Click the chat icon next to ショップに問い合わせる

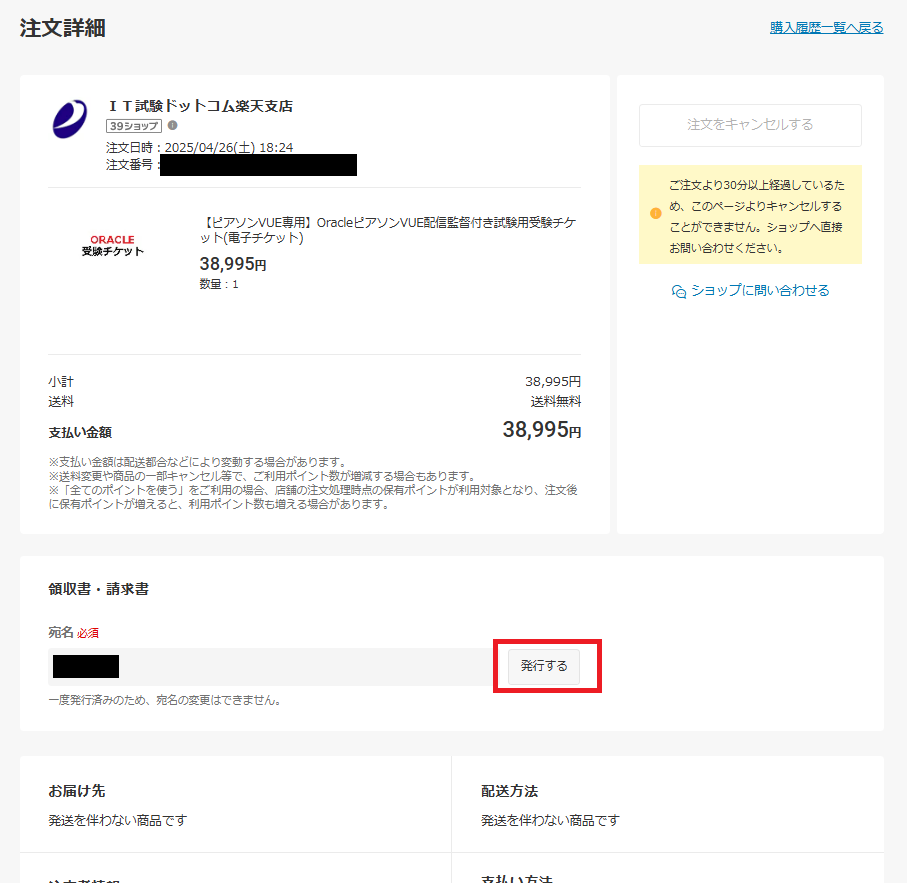click(x=679, y=291)
